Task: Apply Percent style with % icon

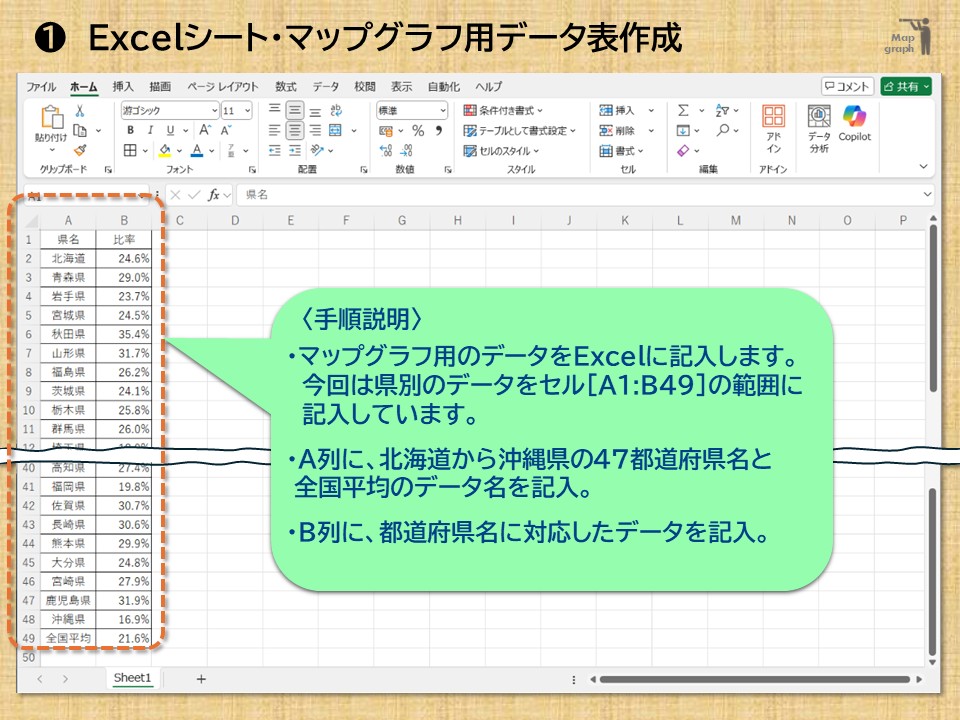Action: tap(418, 130)
